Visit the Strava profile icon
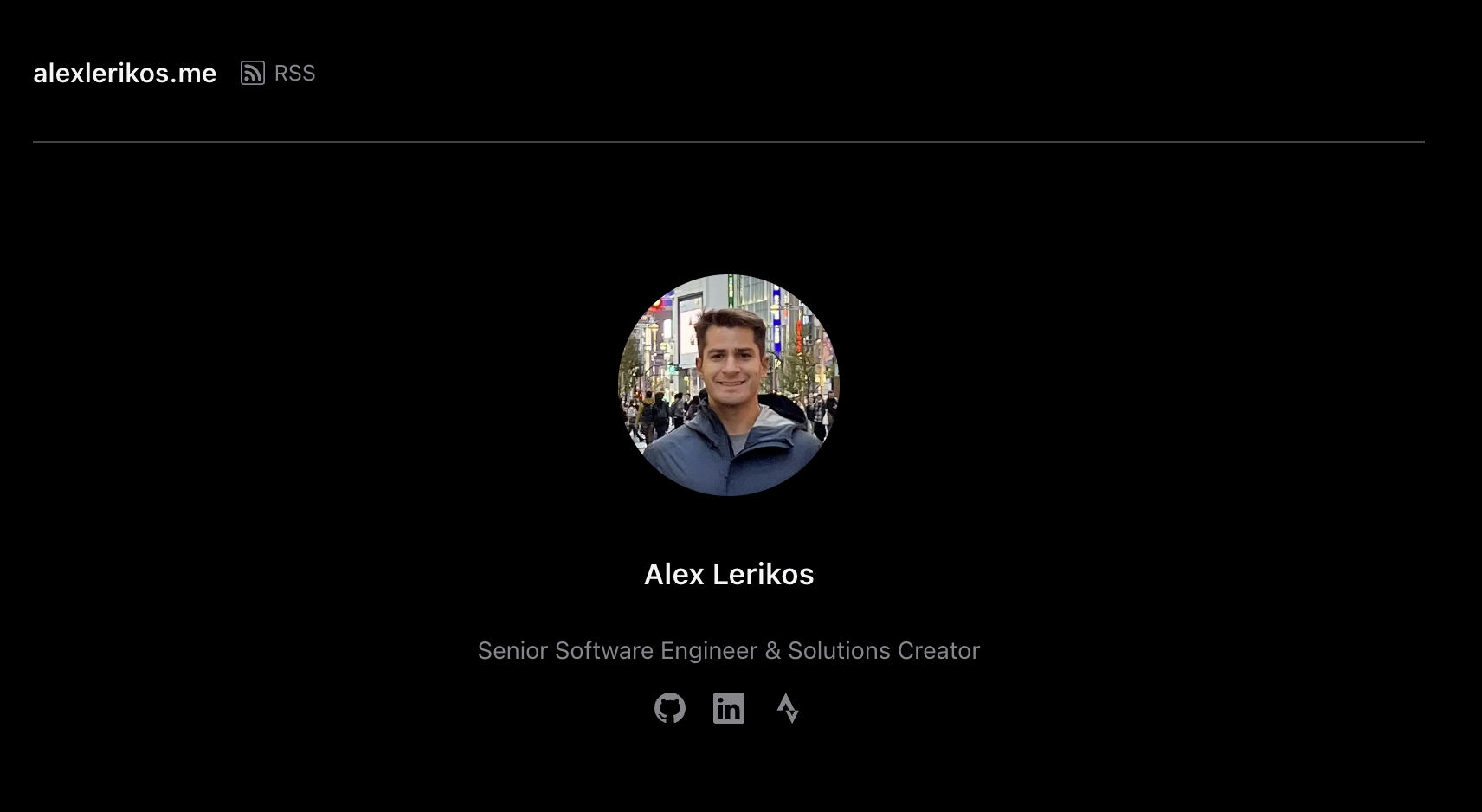The width and height of the screenshot is (1482, 812). (788, 708)
